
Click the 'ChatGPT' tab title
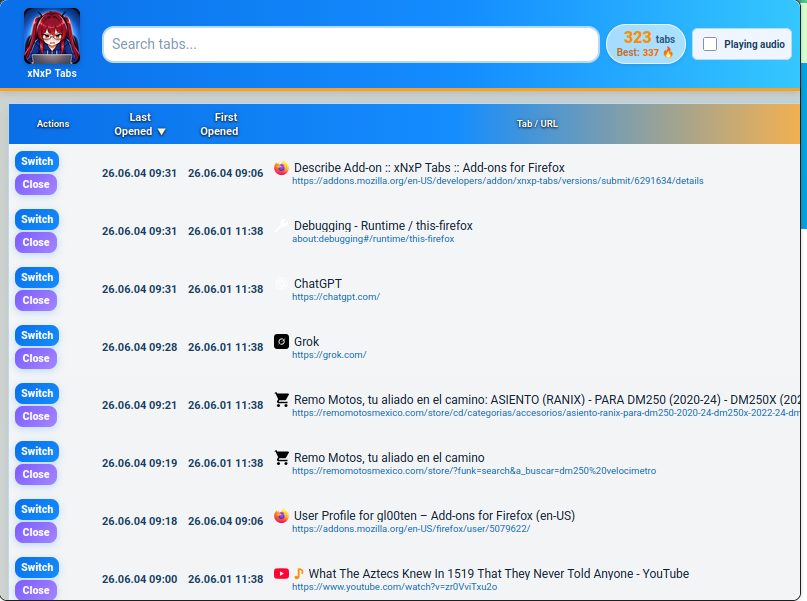318,284
